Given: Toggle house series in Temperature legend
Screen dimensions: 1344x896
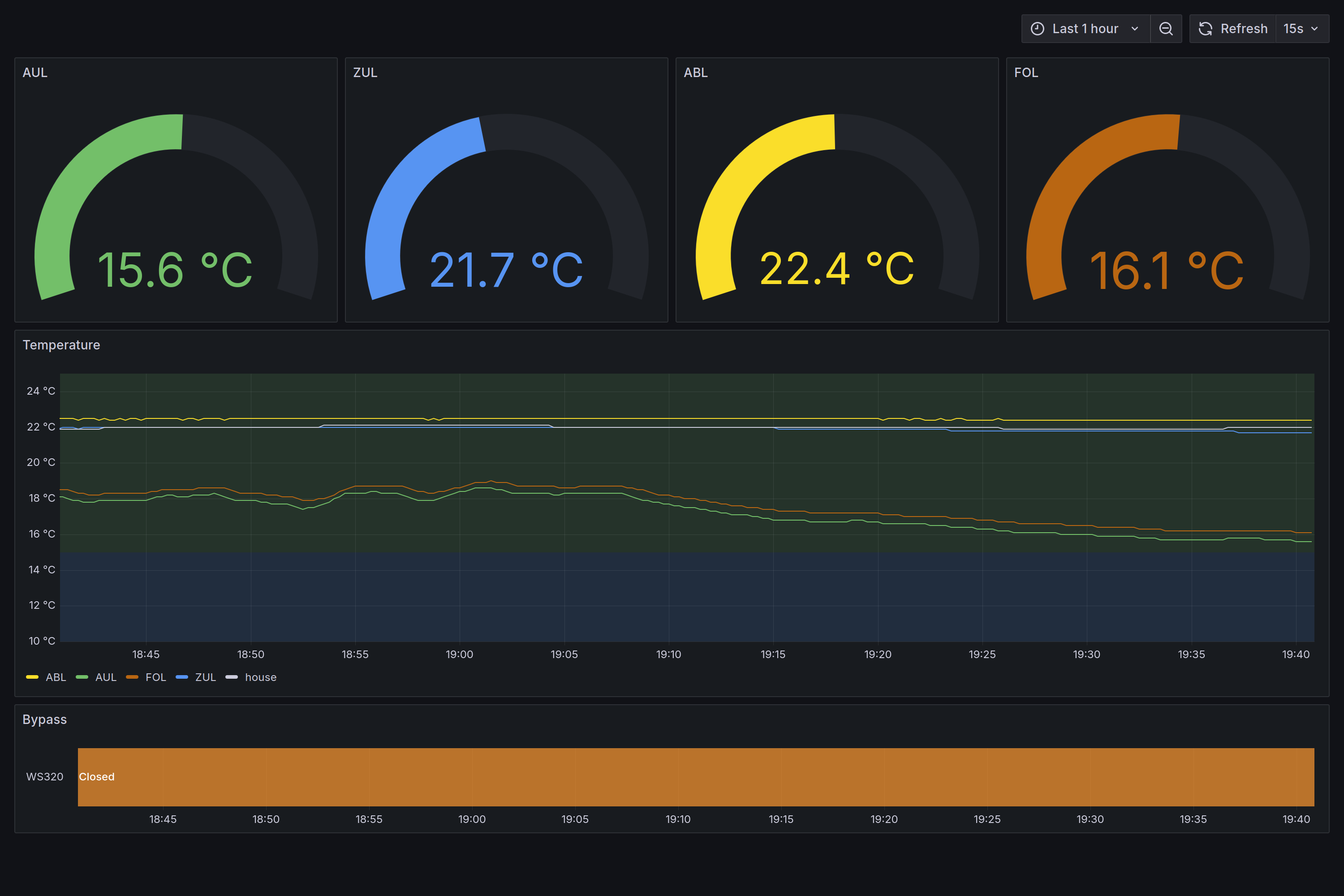Looking at the screenshot, I should point(261,677).
